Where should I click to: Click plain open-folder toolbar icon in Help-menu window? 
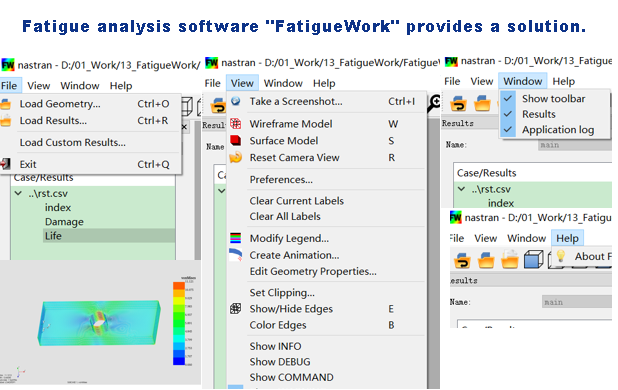pyautogui.click(x=486, y=260)
